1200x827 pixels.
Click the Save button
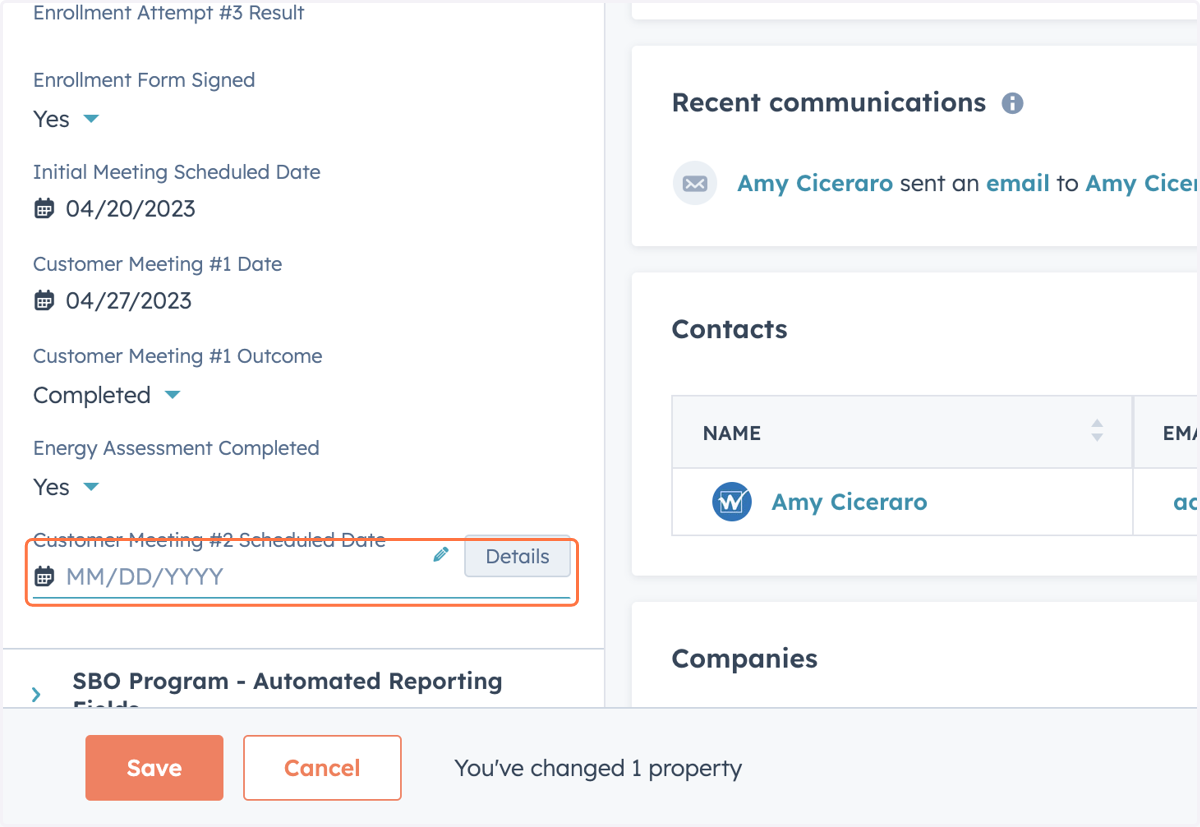pyautogui.click(x=154, y=768)
